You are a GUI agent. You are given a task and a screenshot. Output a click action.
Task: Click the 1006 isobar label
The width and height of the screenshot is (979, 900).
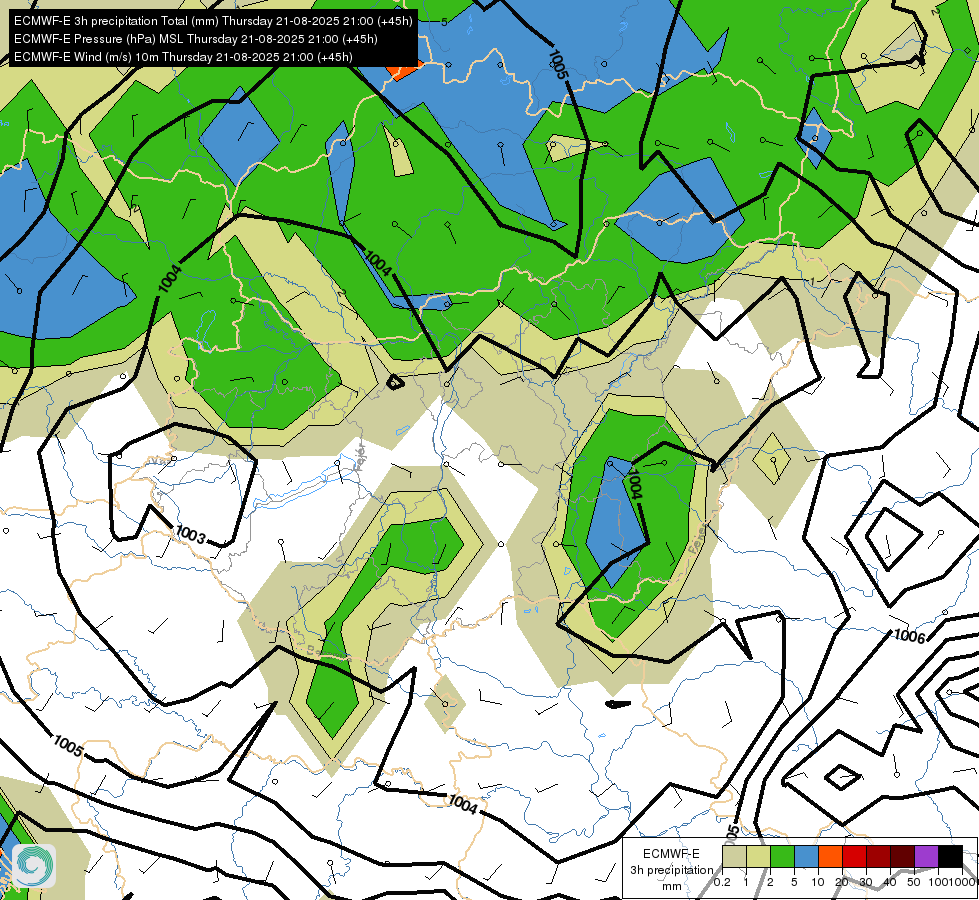click(910, 636)
